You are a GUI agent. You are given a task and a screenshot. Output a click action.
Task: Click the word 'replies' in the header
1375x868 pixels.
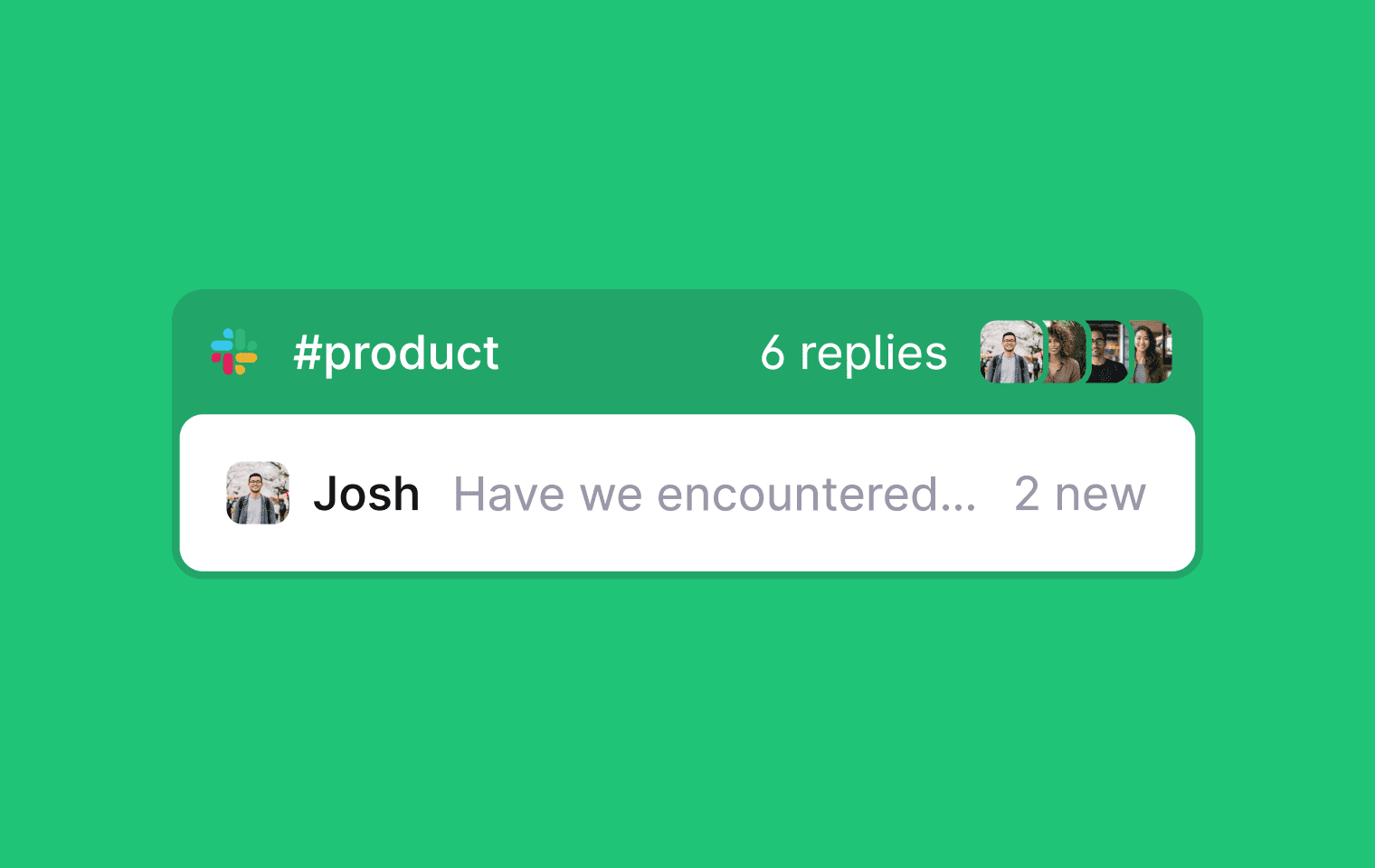[873, 354]
